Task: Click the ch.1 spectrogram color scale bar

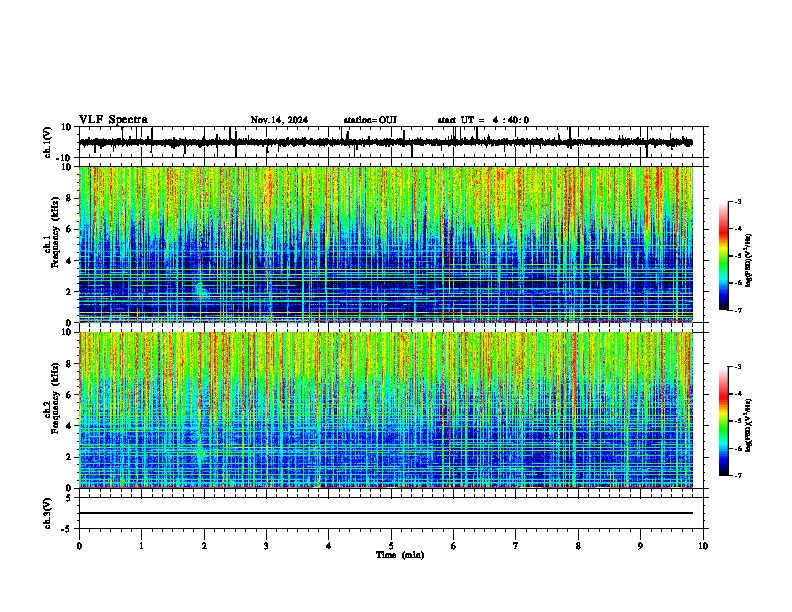Action: pyautogui.click(x=723, y=256)
